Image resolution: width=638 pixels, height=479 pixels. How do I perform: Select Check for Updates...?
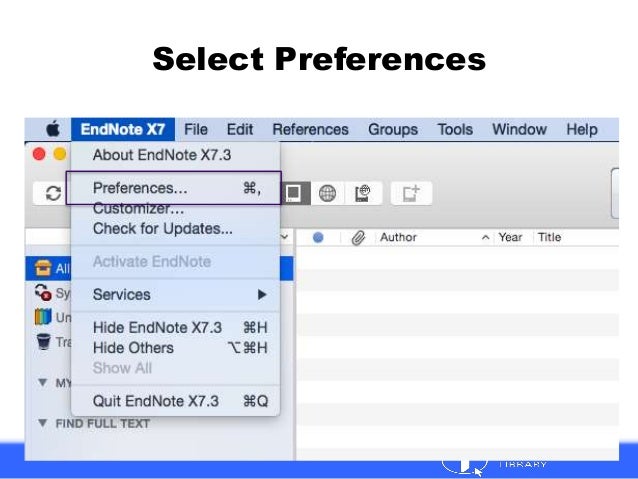(175, 229)
